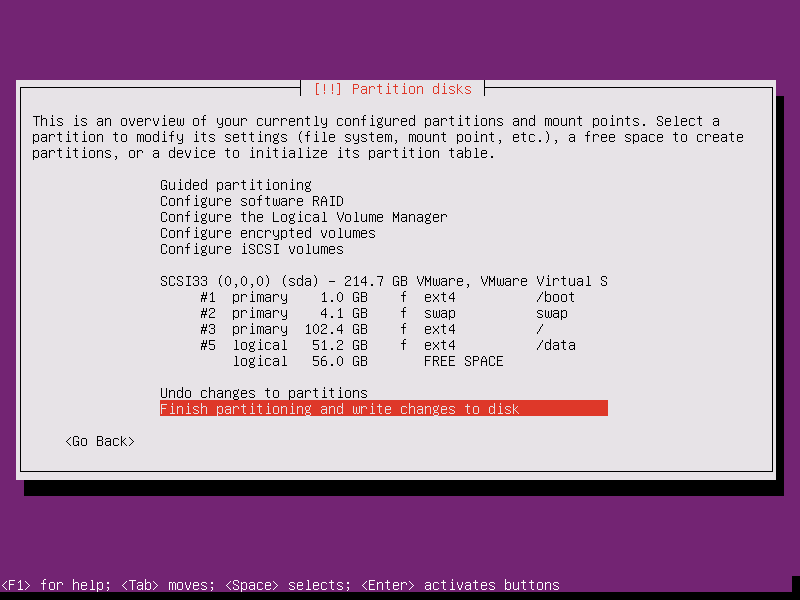The height and width of the screenshot is (600, 800).
Task: Click the Go Back button
Action: 100,441
